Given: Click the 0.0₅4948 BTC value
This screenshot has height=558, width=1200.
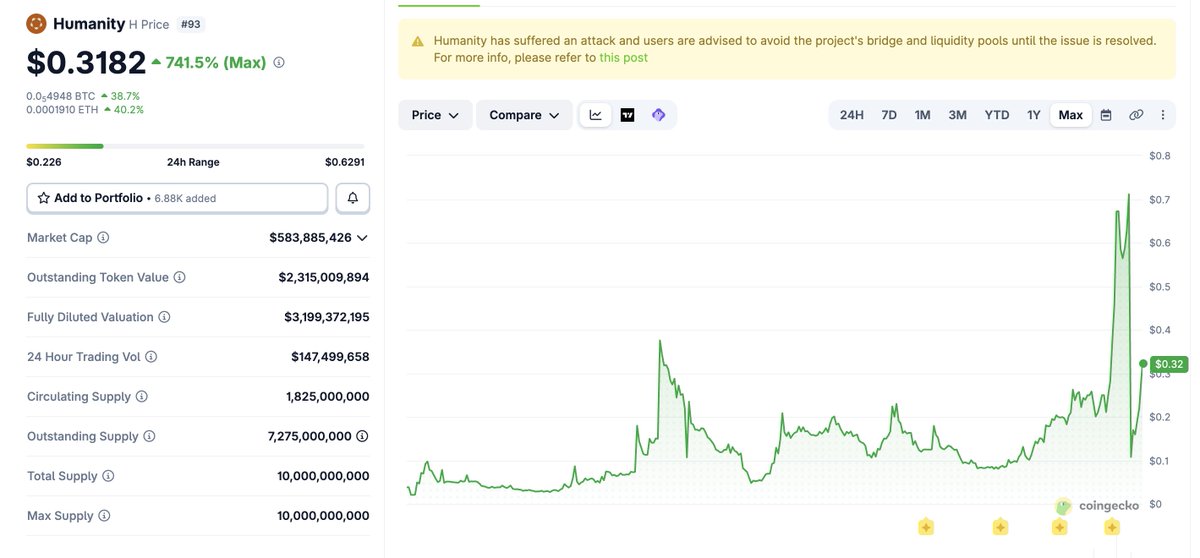Looking at the screenshot, I should [62, 96].
